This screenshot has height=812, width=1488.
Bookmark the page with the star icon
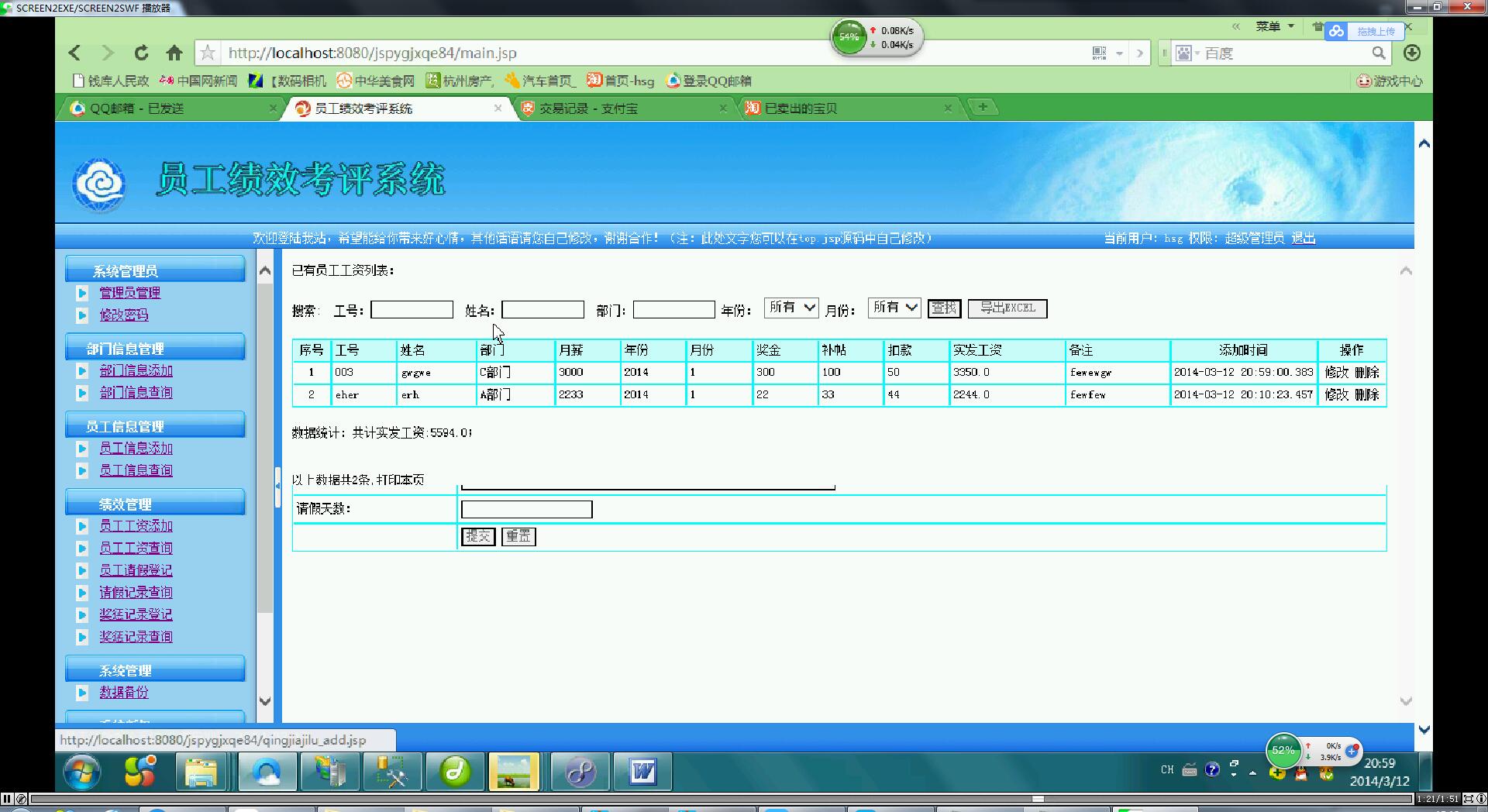207,53
